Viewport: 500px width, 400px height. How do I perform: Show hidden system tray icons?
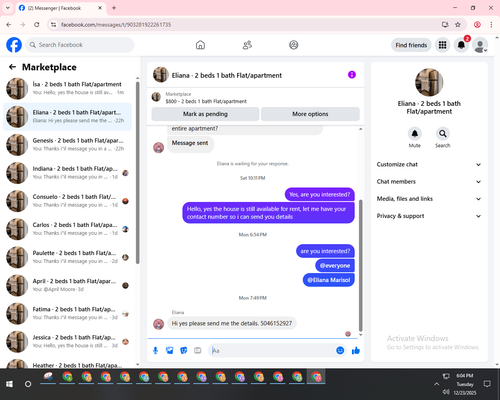tap(436, 384)
